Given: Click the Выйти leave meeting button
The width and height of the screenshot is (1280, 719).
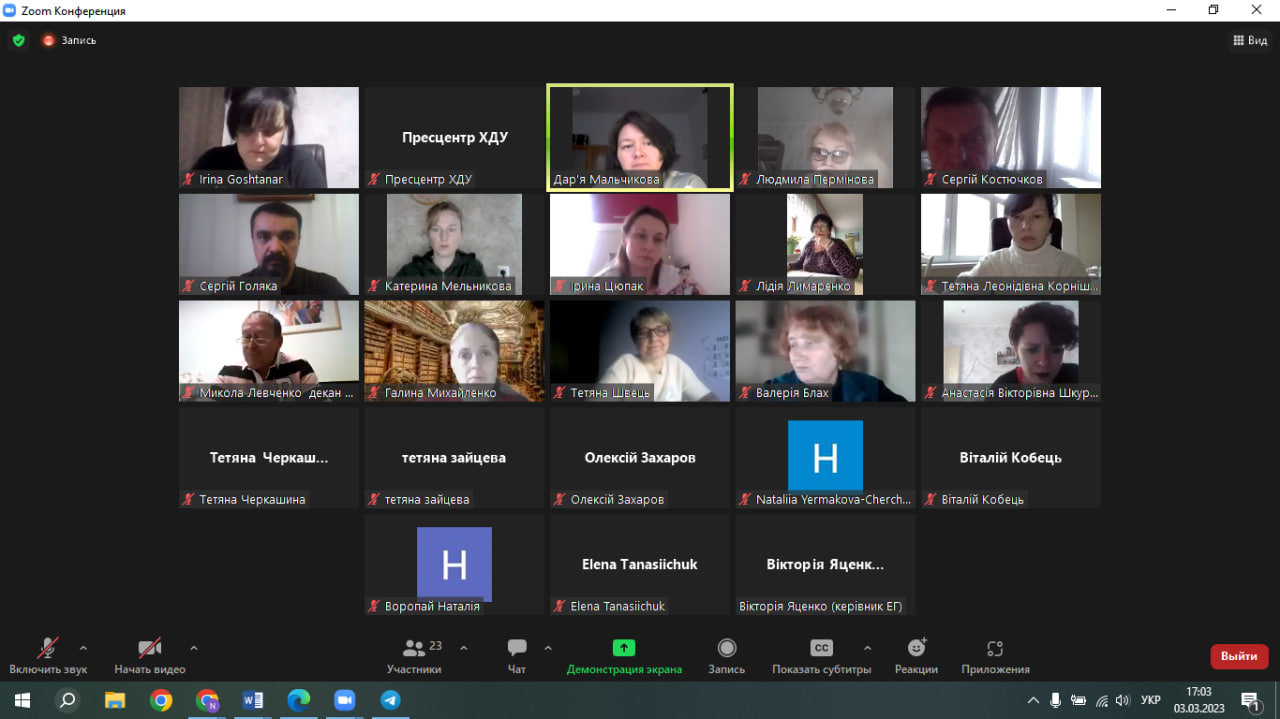Looking at the screenshot, I should click(1239, 656).
